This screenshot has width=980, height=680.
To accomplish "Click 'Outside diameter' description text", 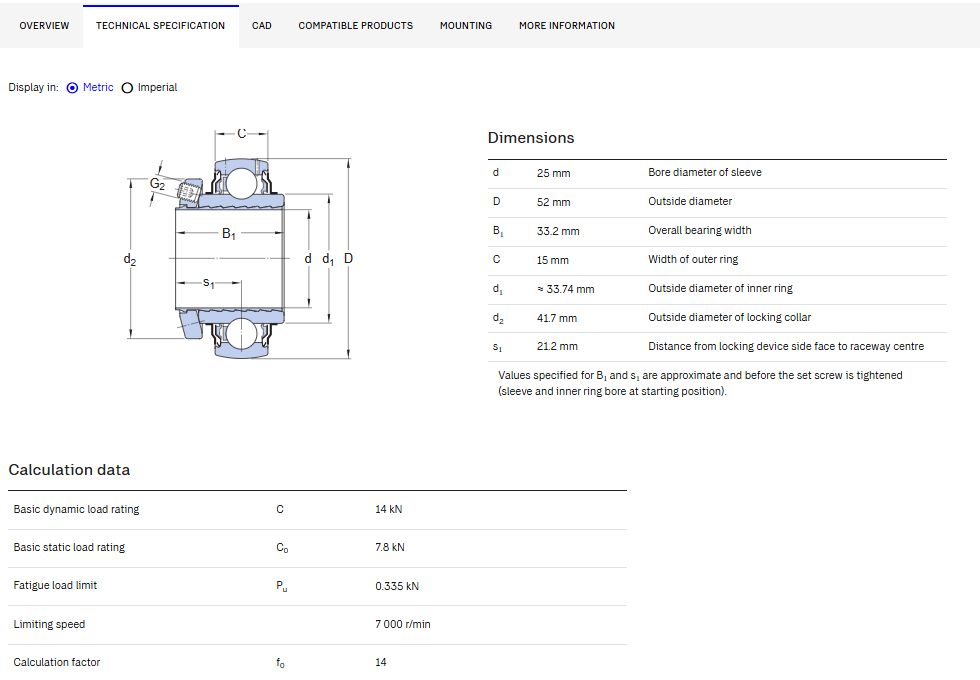I will (690, 201).
